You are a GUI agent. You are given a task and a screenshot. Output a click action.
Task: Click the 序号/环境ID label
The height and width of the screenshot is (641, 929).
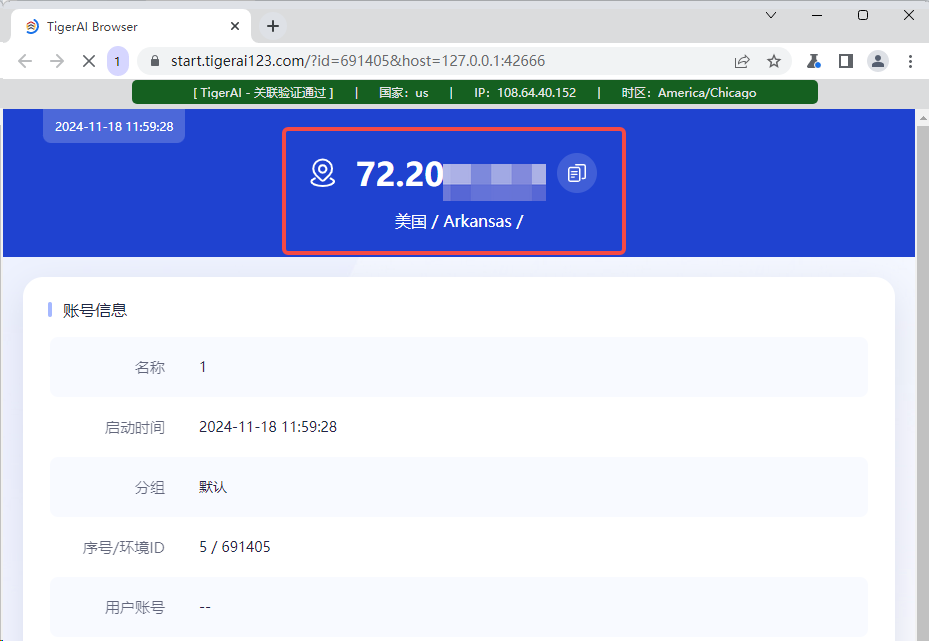click(123, 547)
